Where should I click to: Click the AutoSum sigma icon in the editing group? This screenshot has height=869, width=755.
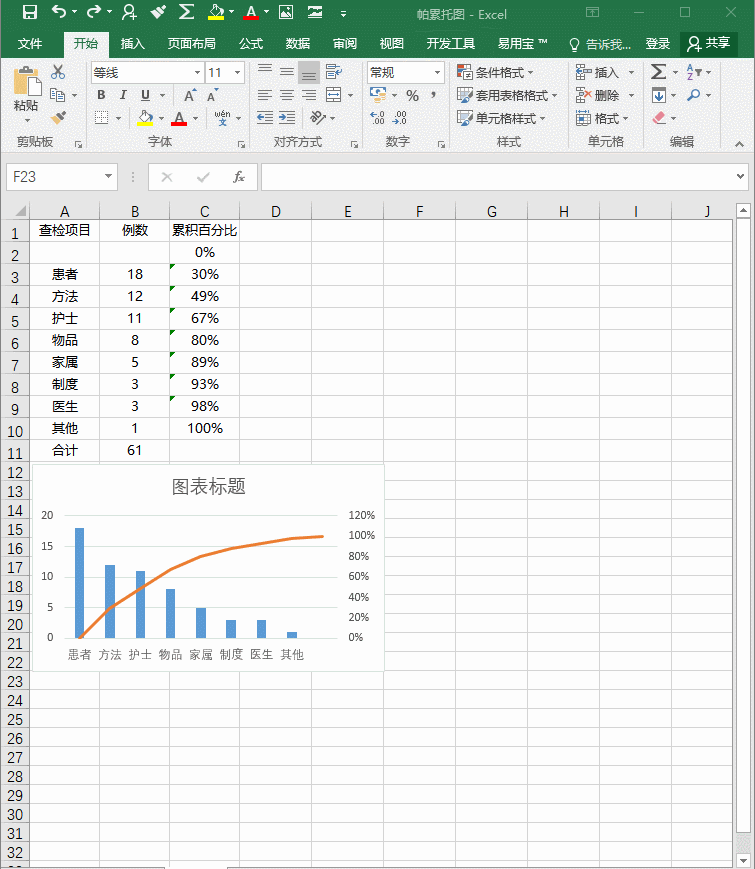pos(658,72)
